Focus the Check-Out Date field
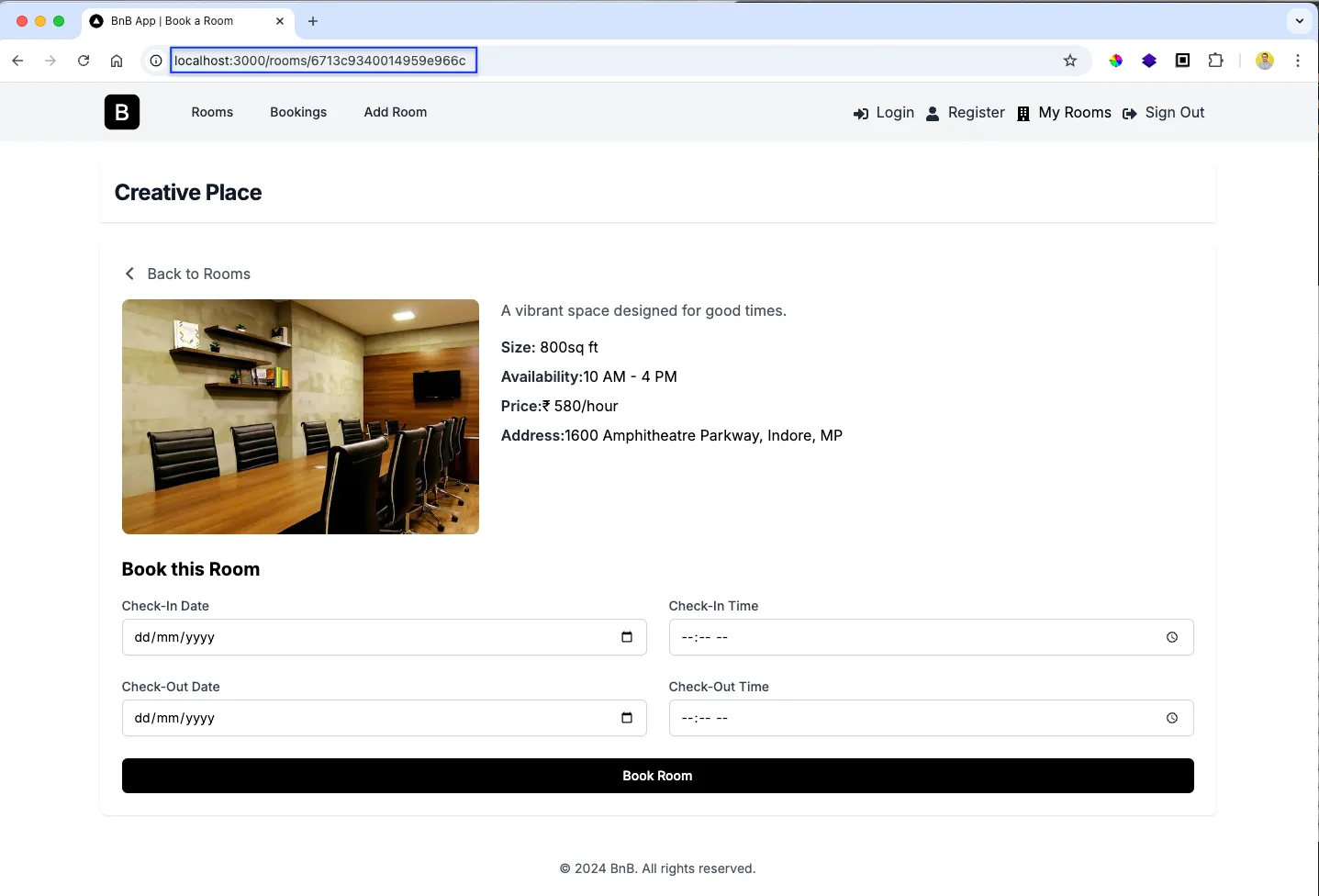The height and width of the screenshot is (896, 1319). tap(385, 718)
